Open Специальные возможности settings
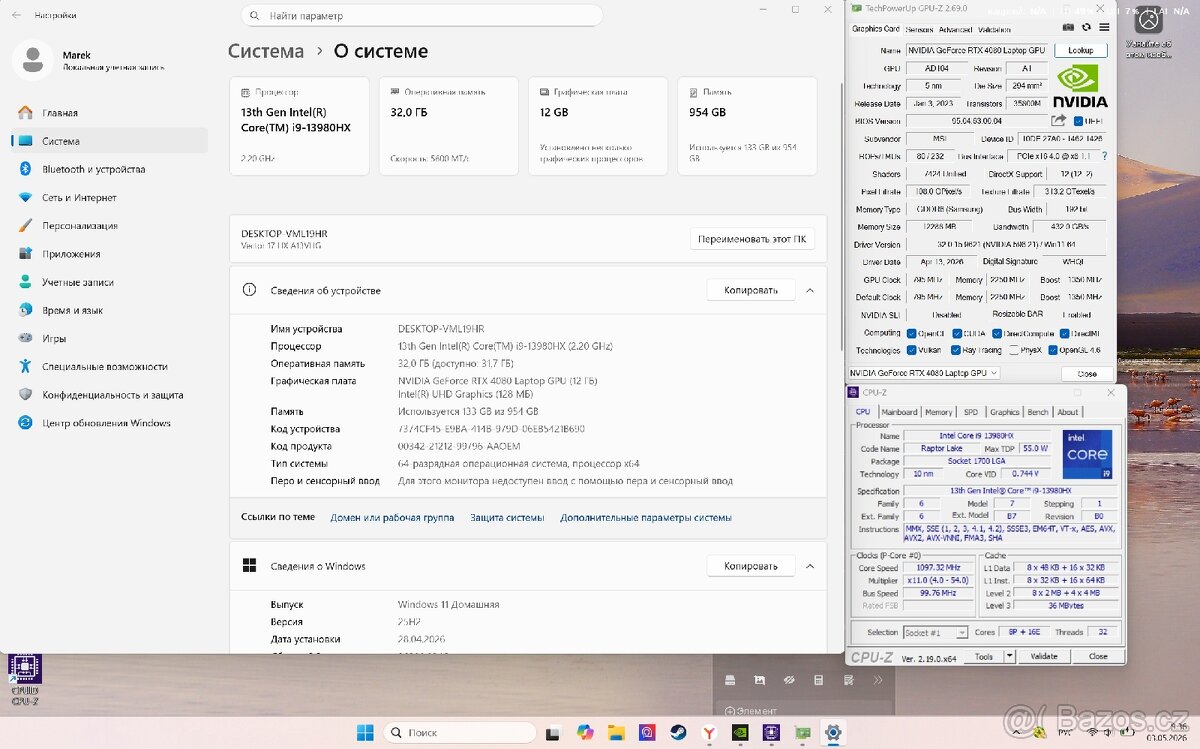The image size is (1200, 749). point(108,367)
